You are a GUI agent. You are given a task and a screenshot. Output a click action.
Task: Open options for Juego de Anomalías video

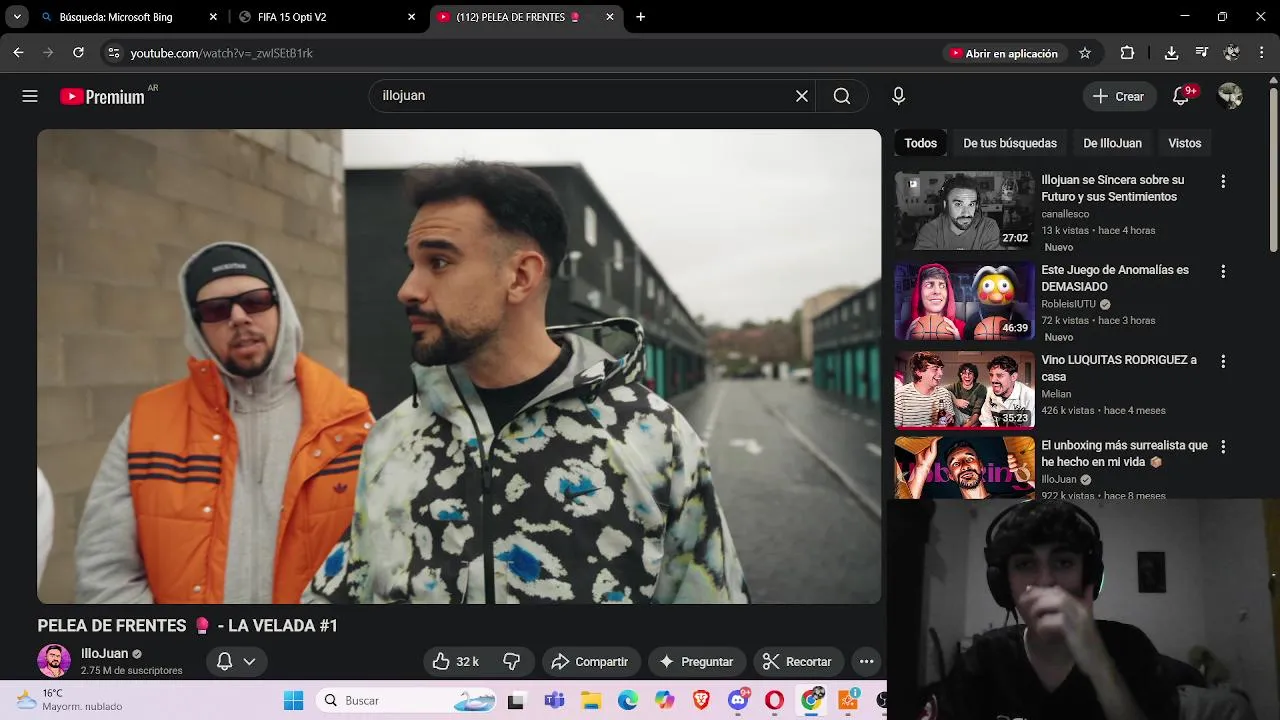1222,272
